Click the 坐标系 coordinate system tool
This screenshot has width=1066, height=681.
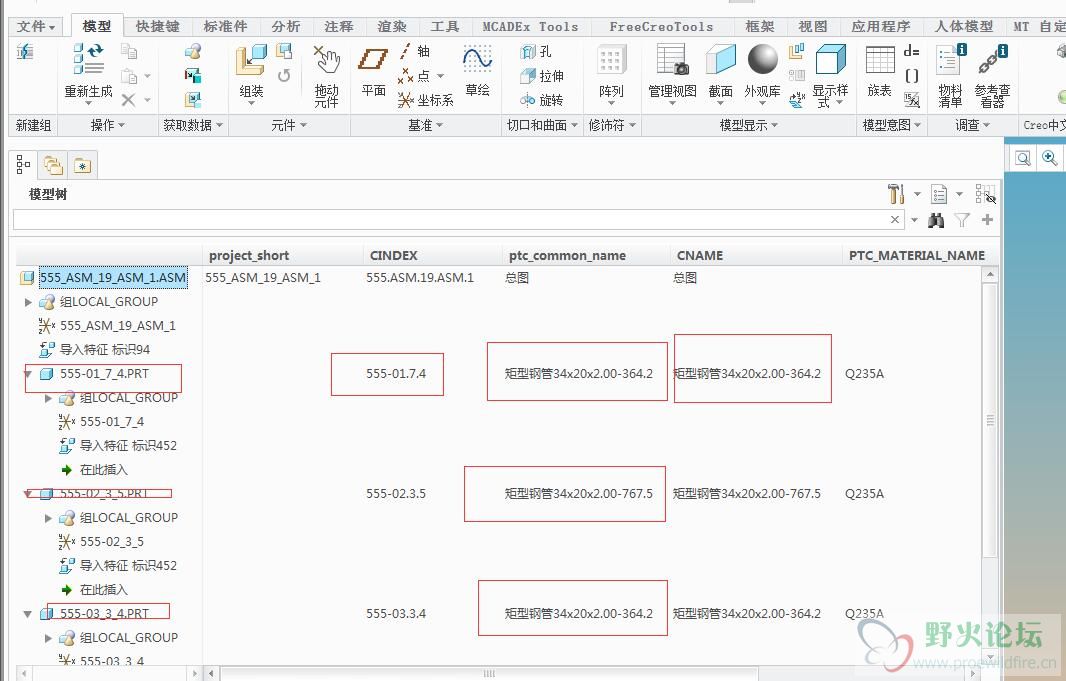pyautogui.click(x=426, y=101)
